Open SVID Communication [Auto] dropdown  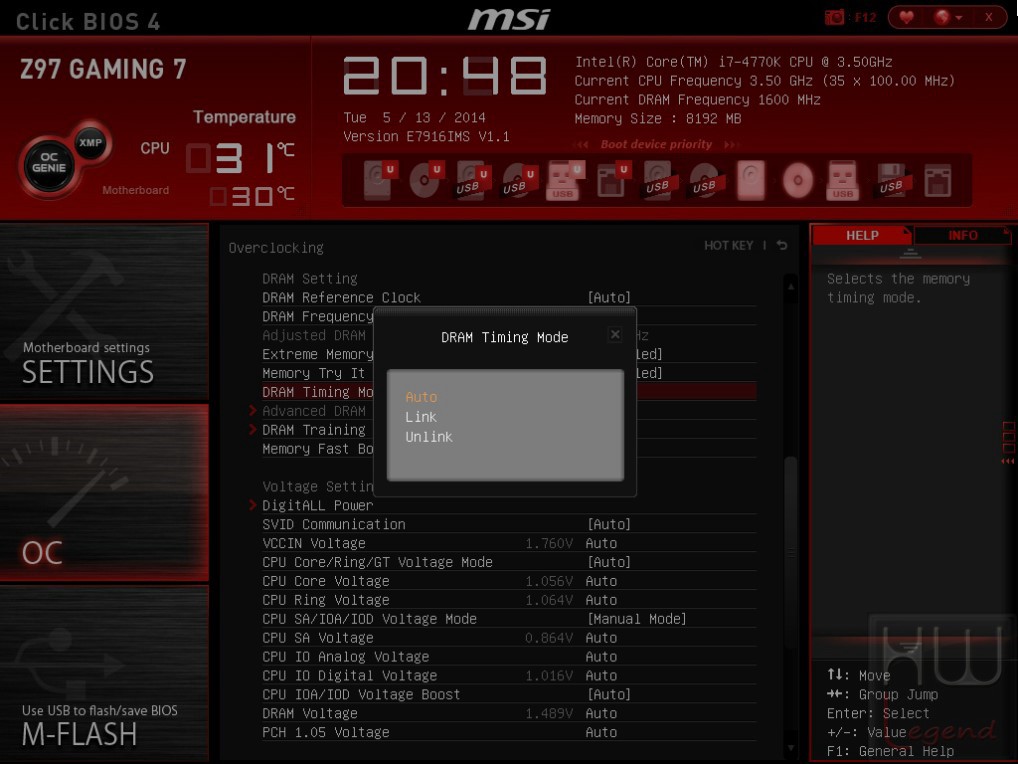[x=609, y=524]
